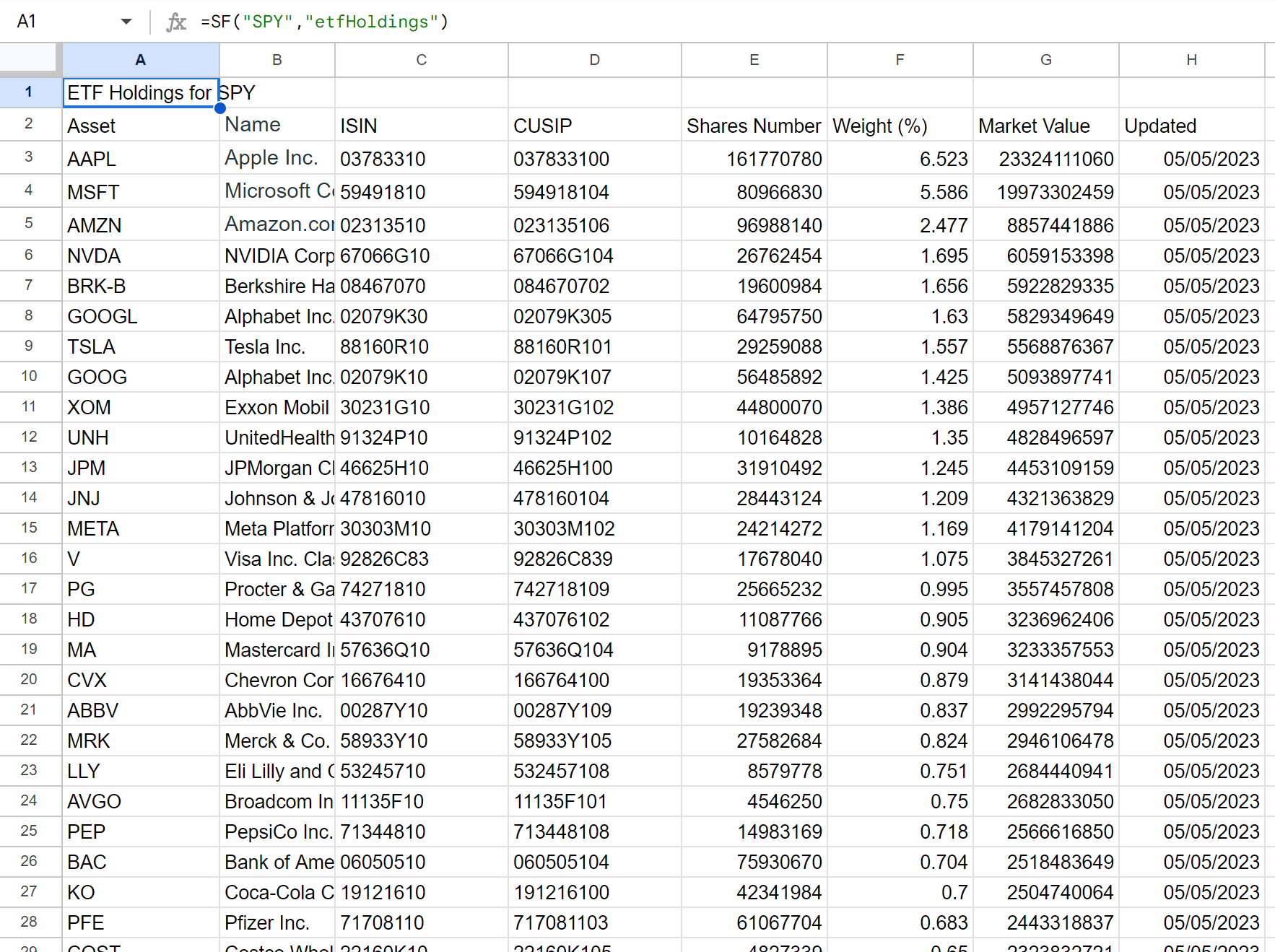Select the column D header
Image resolution: width=1275 pixels, height=952 pixels.
pyautogui.click(x=595, y=60)
